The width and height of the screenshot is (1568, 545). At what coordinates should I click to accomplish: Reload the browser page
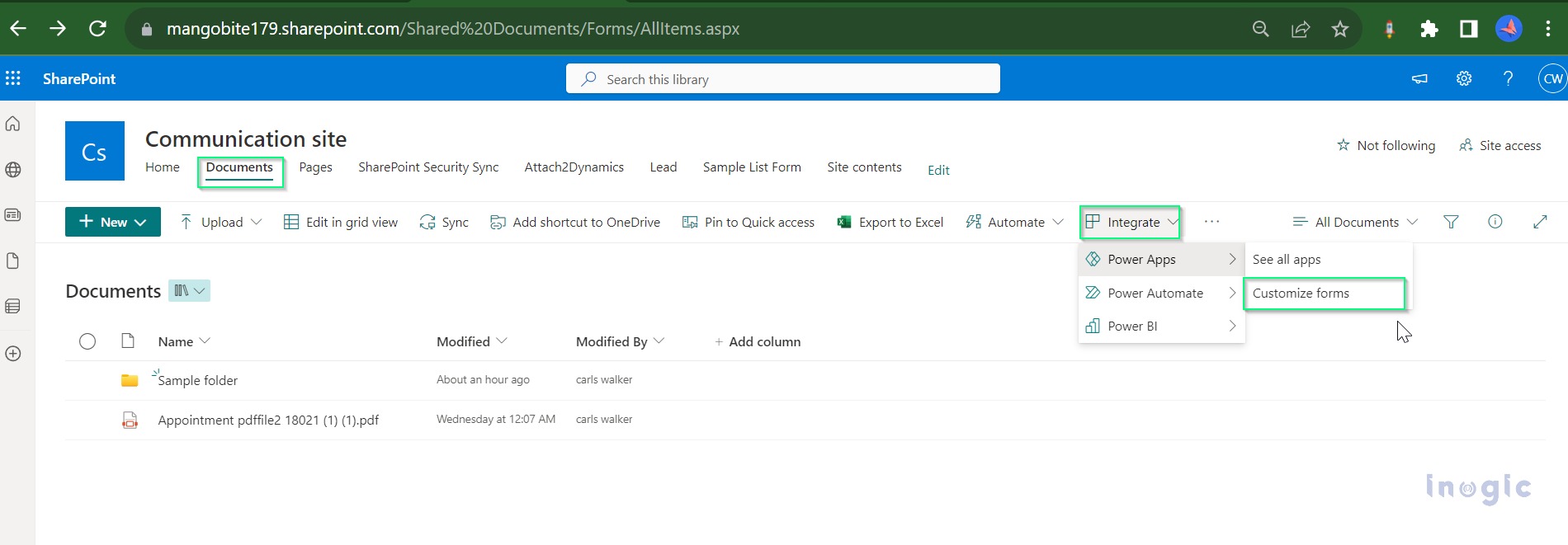(97, 29)
